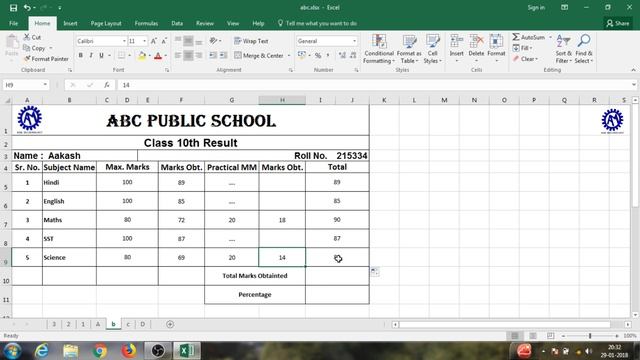This screenshot has height=360, width=640.
Task: Click Increase Decimal icon
Action: click(x=342, y=56)
